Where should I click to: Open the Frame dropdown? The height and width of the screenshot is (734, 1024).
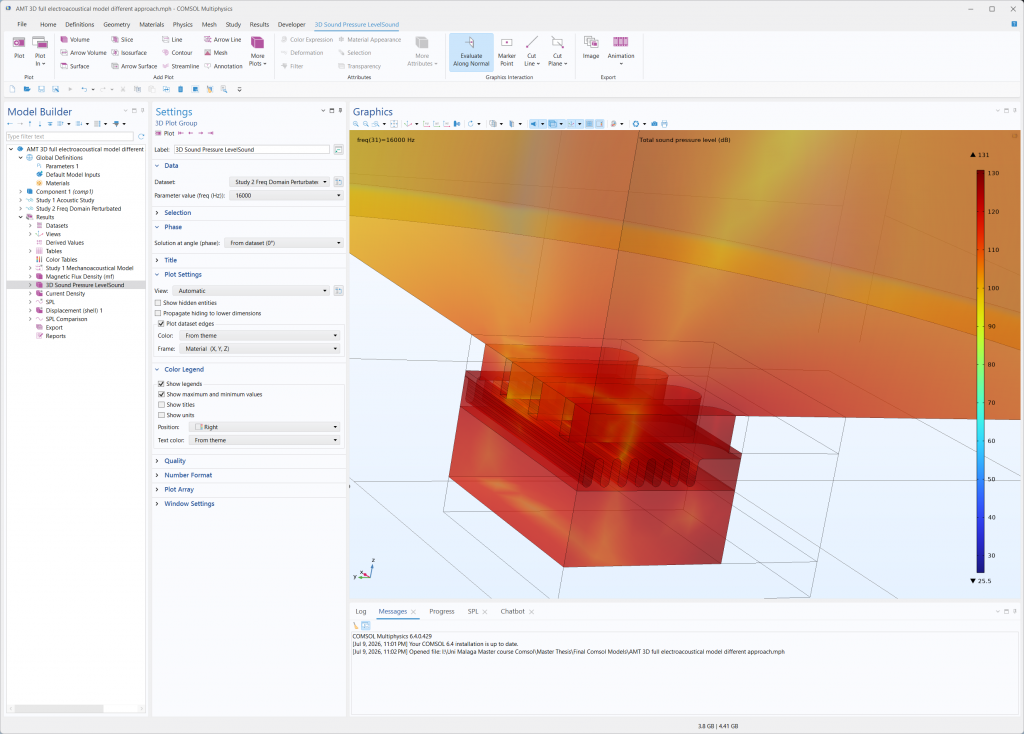(259, 349)
